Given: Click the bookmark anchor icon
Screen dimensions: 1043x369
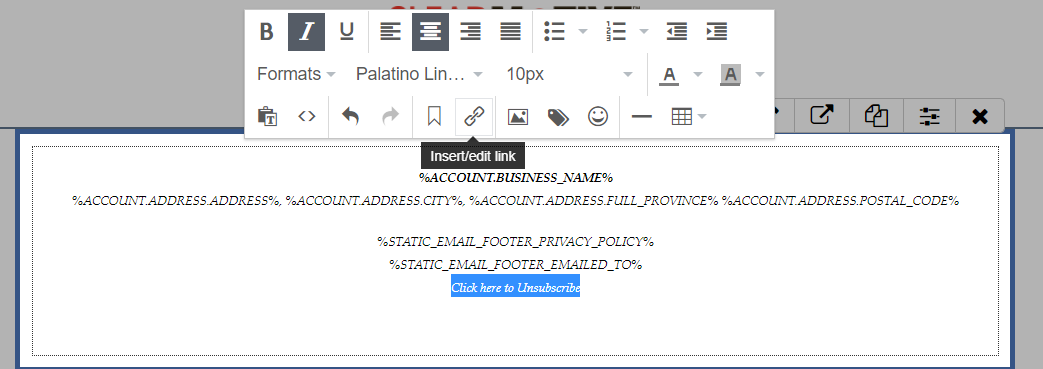Looking at the screenshot, I should pos(434,117).
